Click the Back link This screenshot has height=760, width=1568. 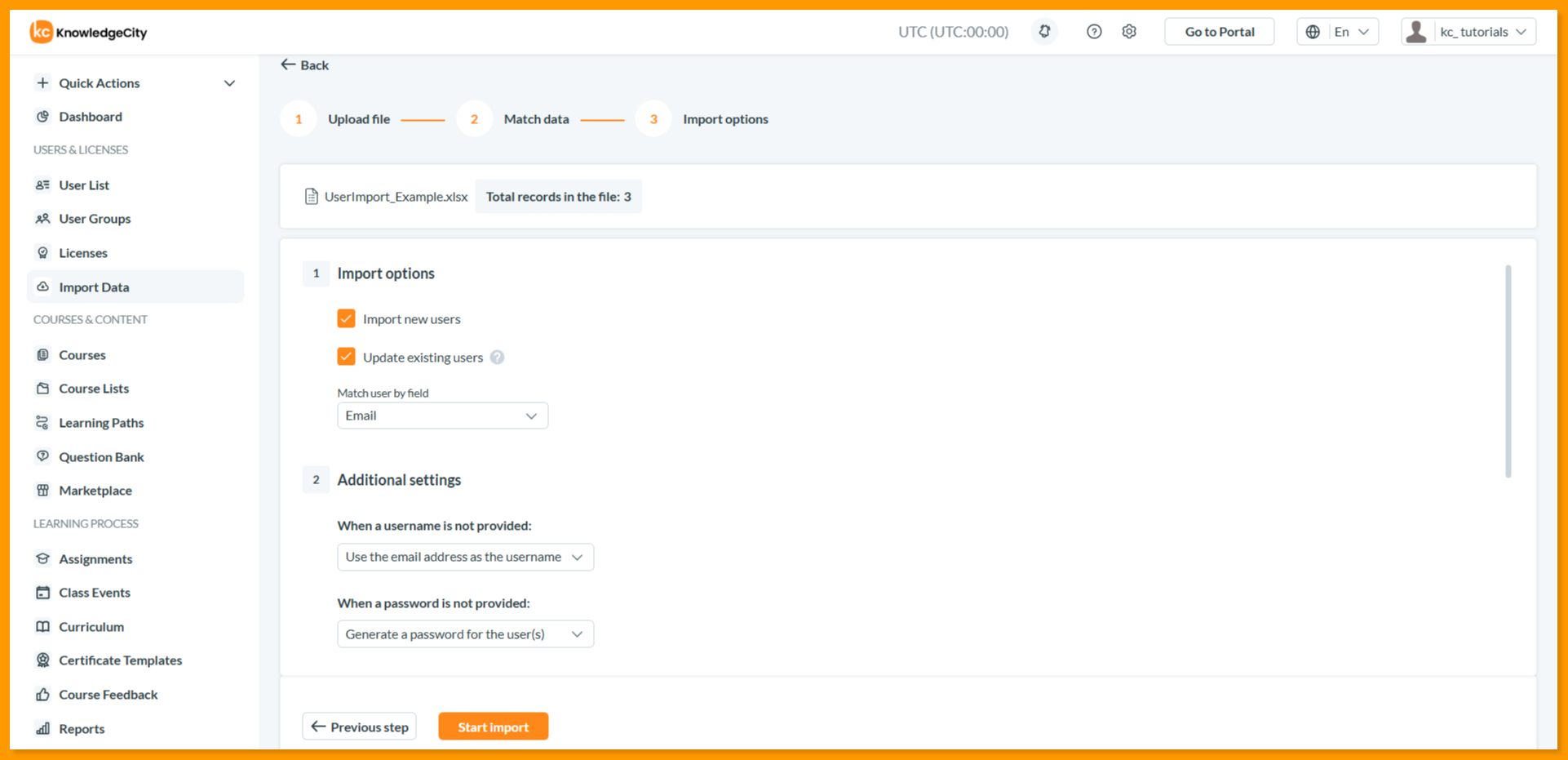tap(305, 65)
